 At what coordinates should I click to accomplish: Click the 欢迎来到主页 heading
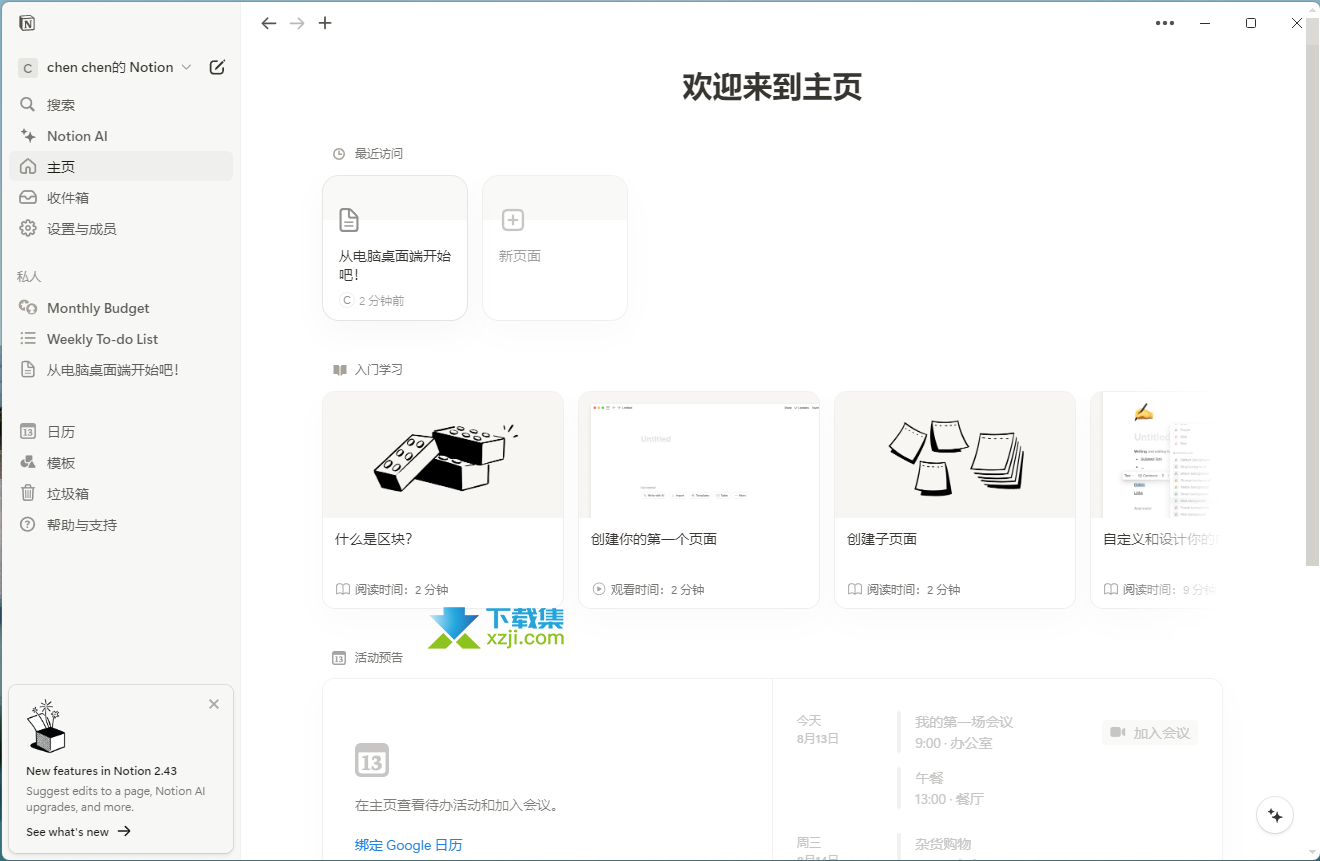tap(772, 87)
